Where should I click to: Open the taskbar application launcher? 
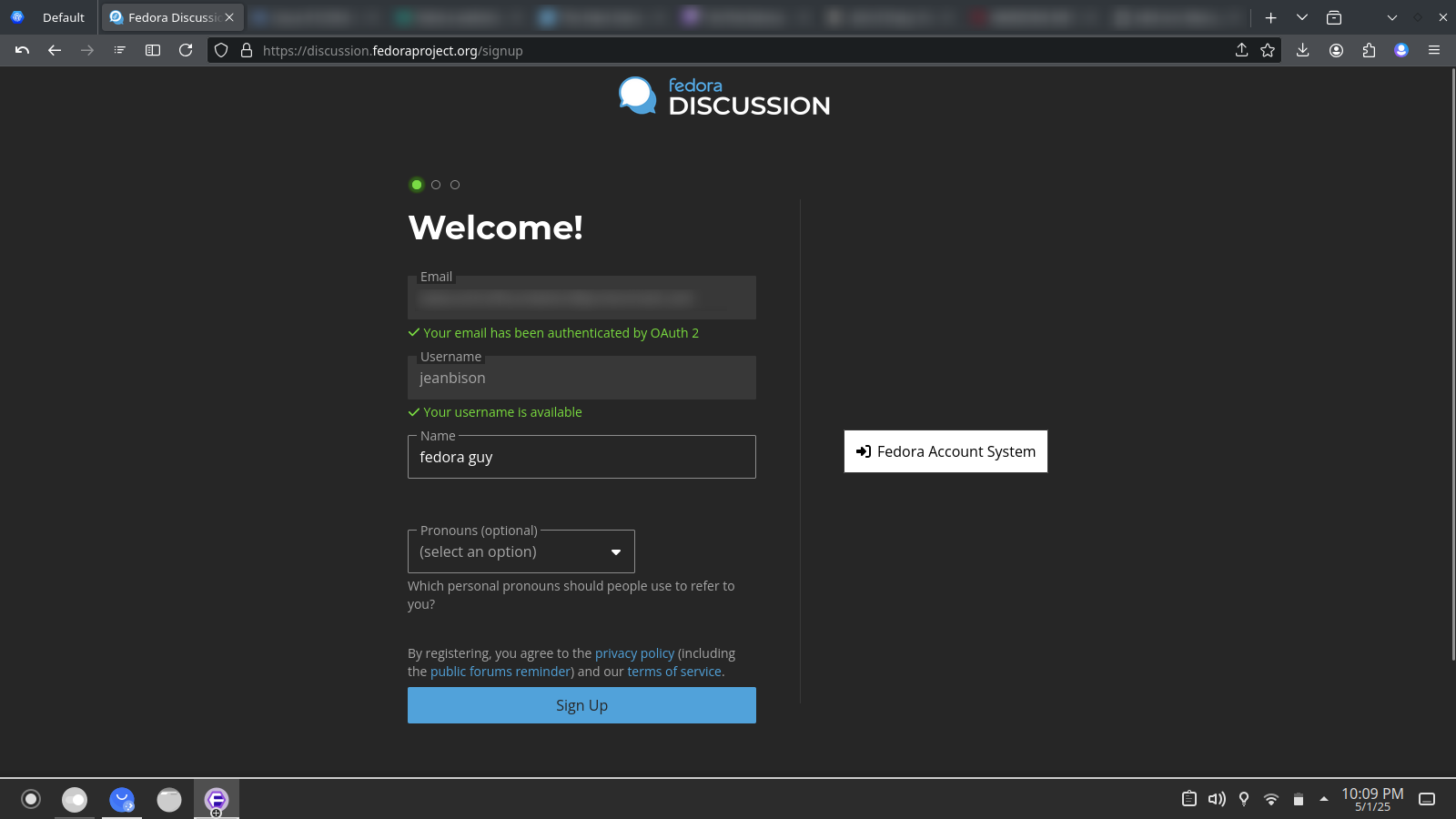(x=31, y=799)
